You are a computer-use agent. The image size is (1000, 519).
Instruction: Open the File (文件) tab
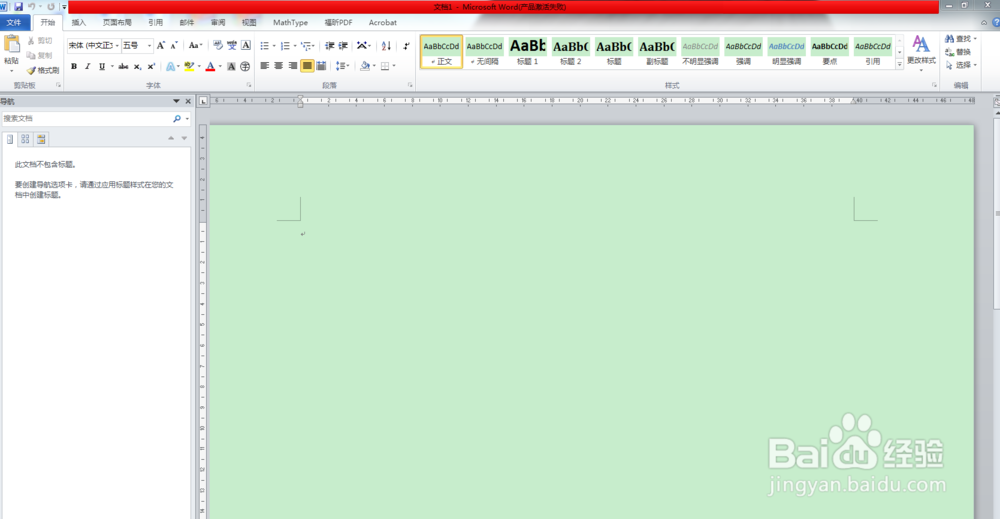[13, 22]
